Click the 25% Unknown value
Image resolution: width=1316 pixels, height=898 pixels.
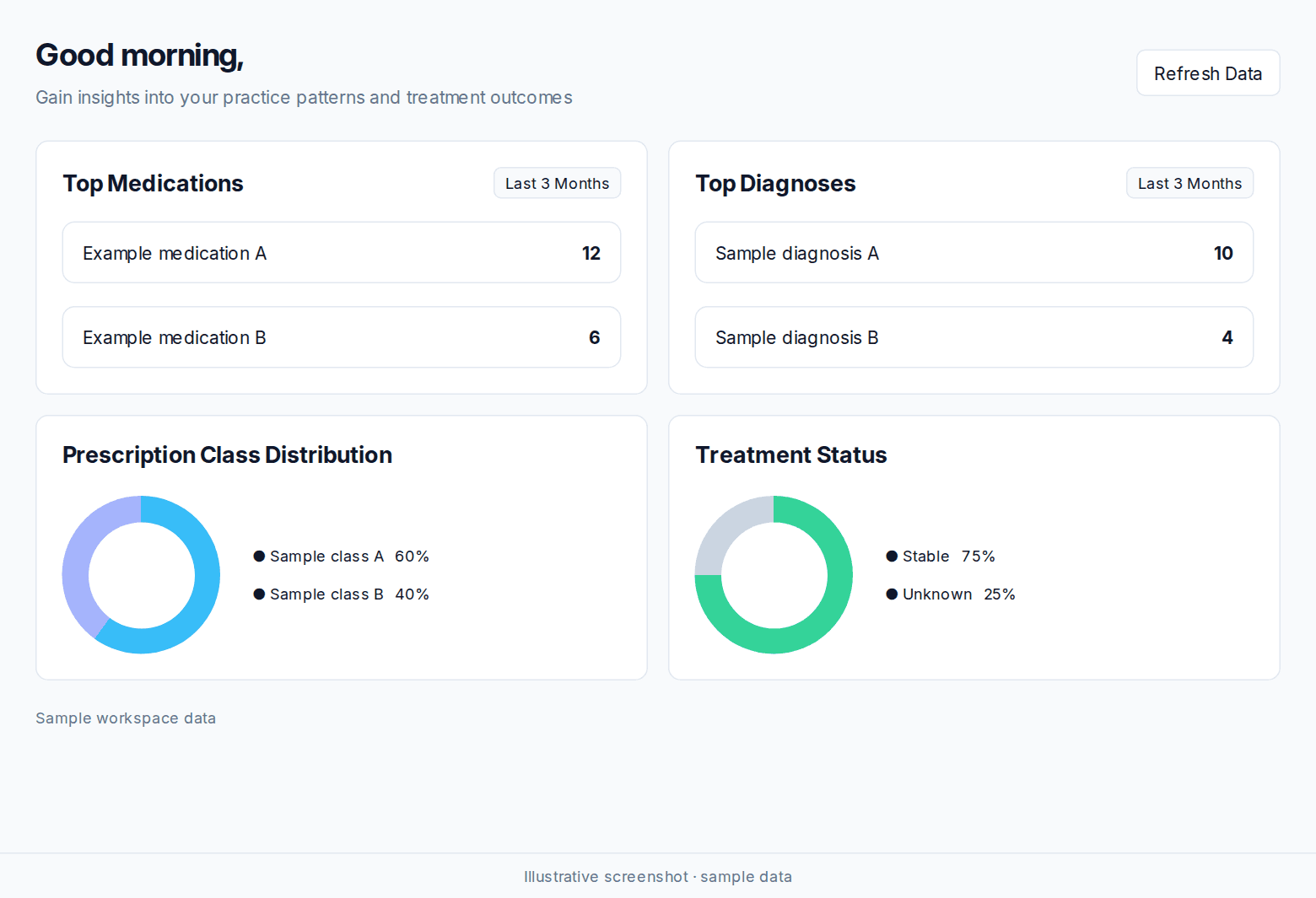(1000, 594)
